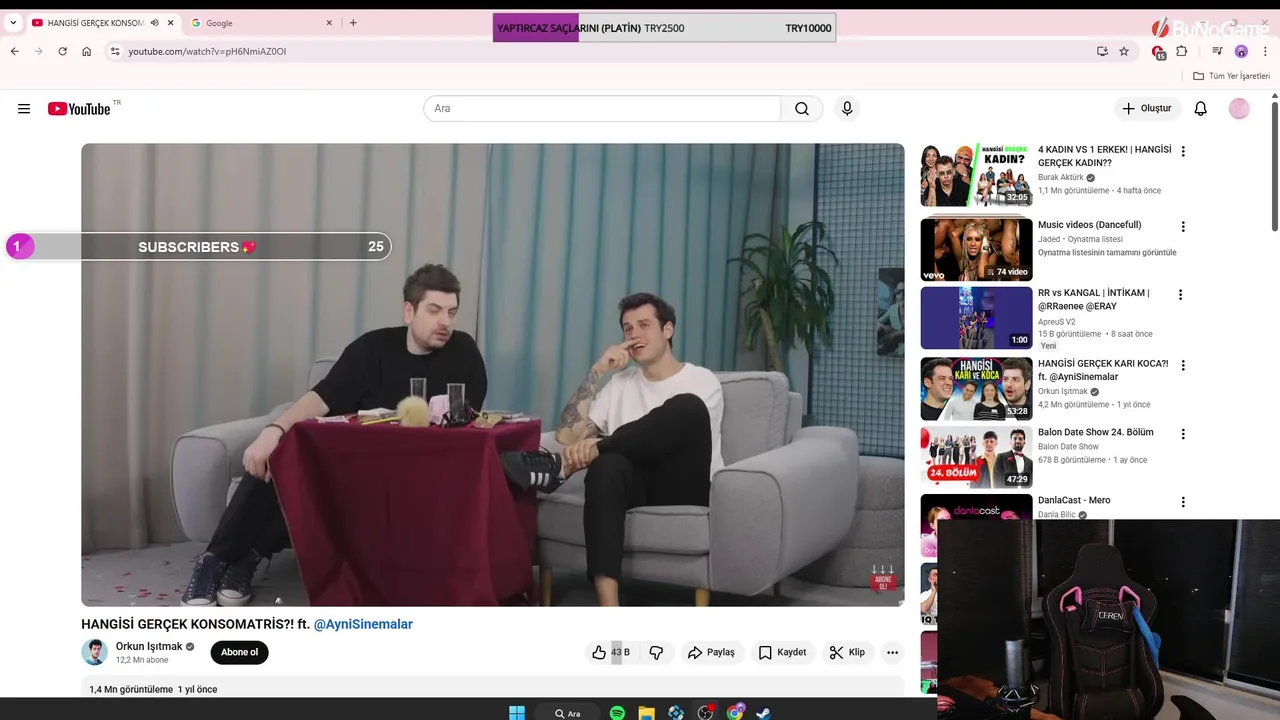Start voice search with the microphone icon

click(847, 109)
